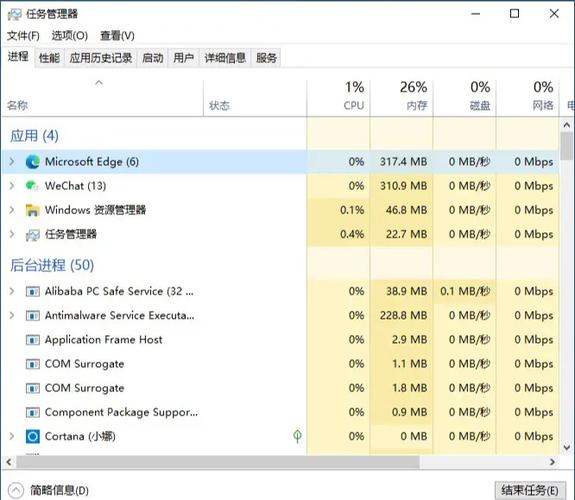The height and width of the screenshot is (500, 575).
Task: Click the COM Surrogate 1.8 MB row icon
Action: point(33,388)
